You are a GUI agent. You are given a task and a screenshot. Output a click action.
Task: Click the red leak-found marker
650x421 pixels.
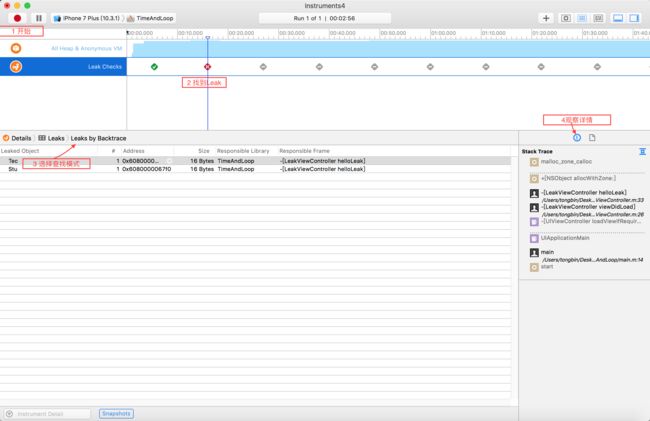[208, 67]
